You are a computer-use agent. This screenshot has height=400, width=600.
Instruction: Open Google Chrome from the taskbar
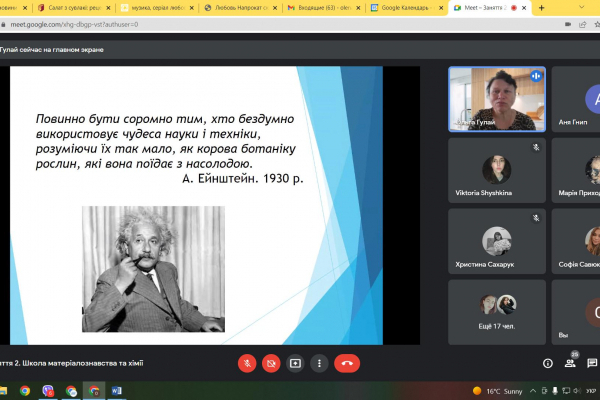click(x=25, y=391)
